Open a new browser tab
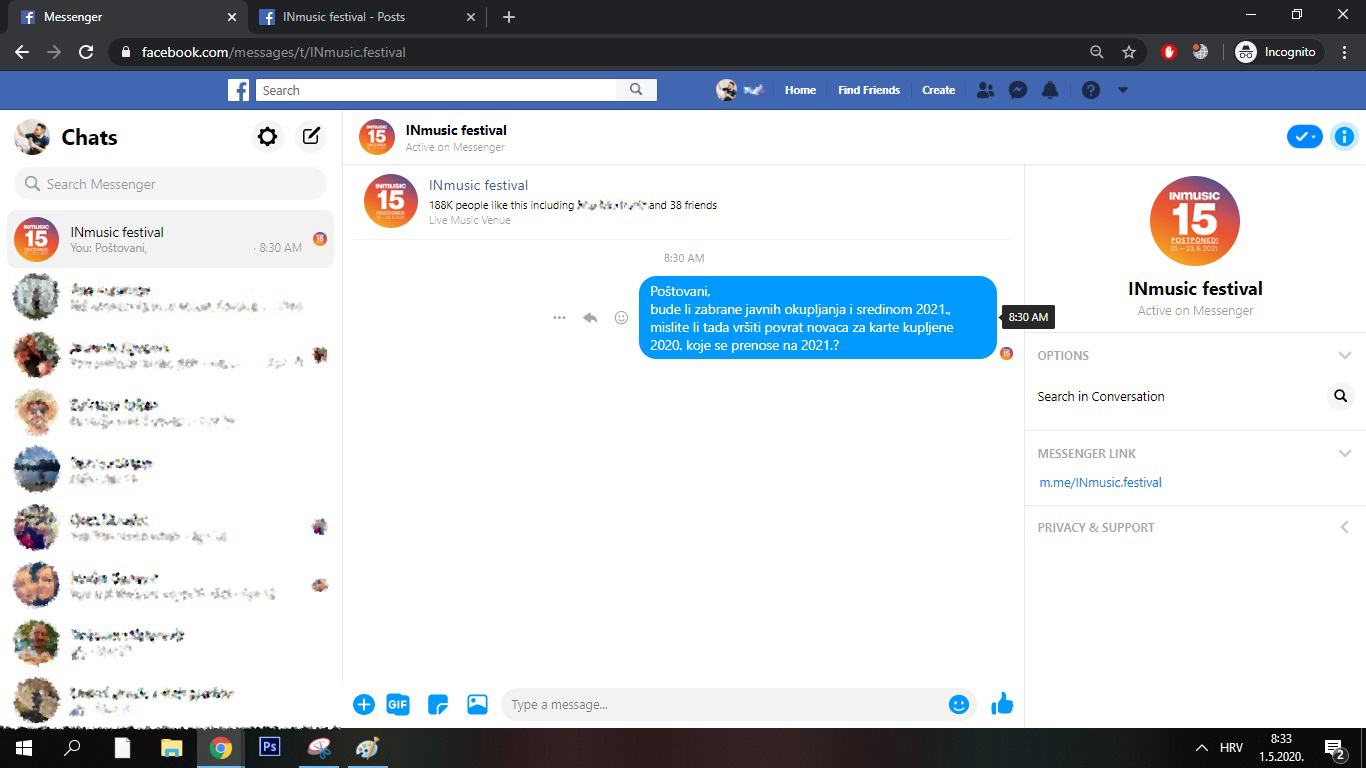1366x768 pixels. [509, 17]
